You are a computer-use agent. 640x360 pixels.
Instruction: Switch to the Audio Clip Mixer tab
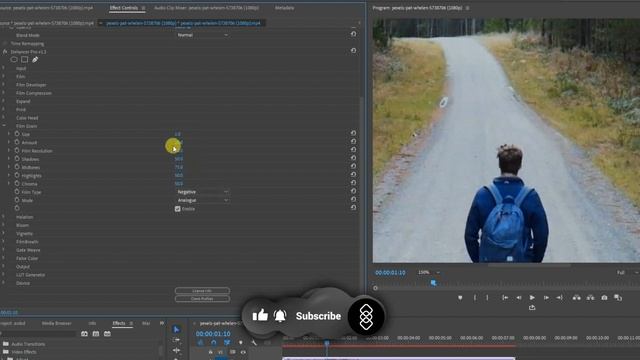click(x=206, y=8)
